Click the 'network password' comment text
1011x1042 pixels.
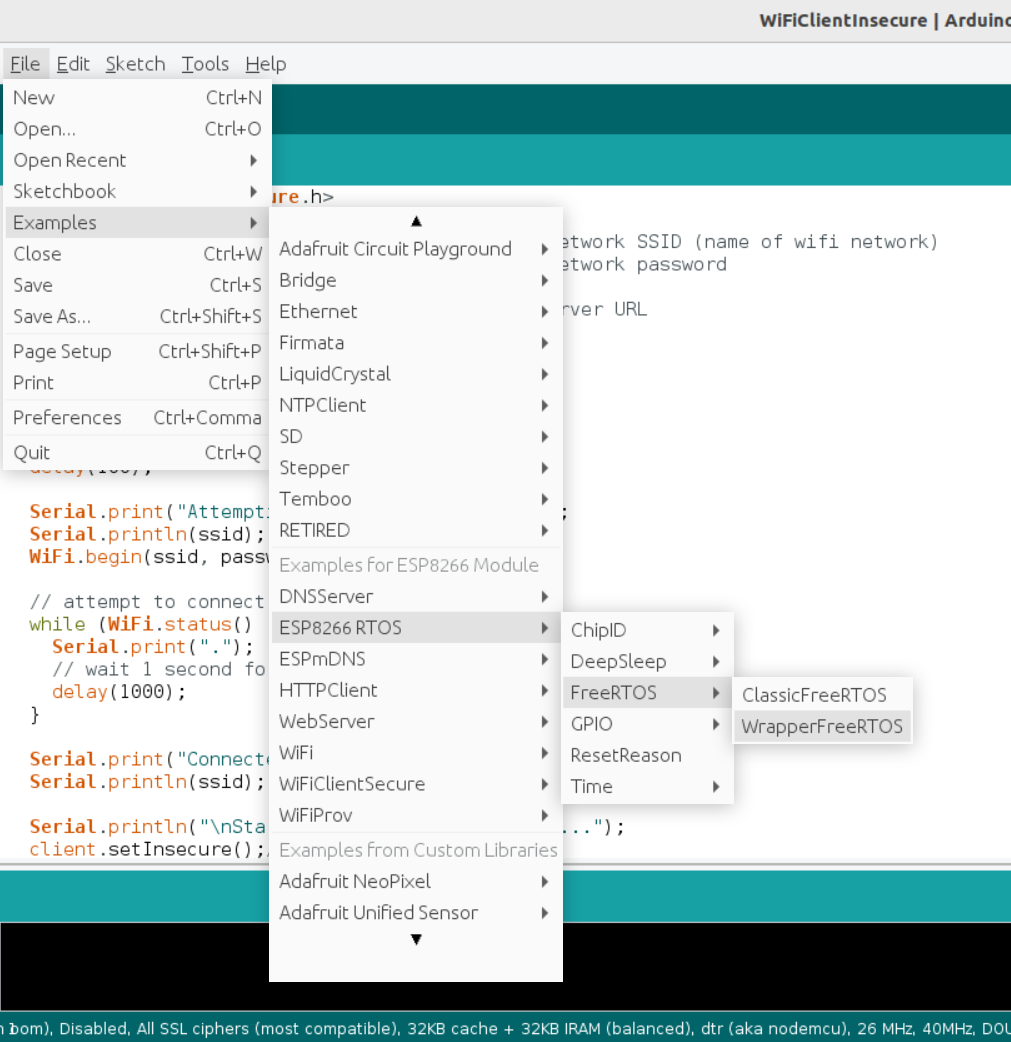coord(643,264)
